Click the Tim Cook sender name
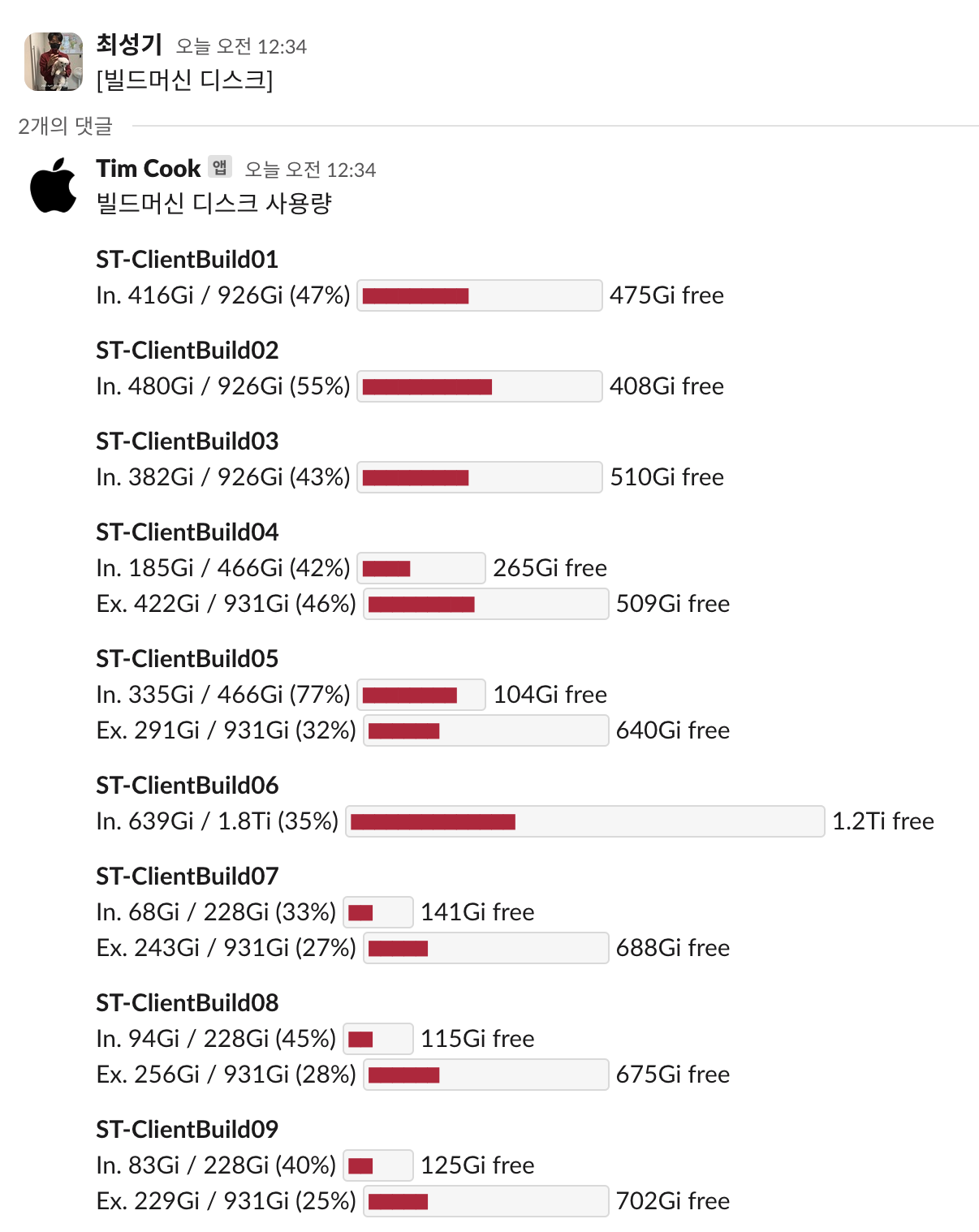 point(148,169)
